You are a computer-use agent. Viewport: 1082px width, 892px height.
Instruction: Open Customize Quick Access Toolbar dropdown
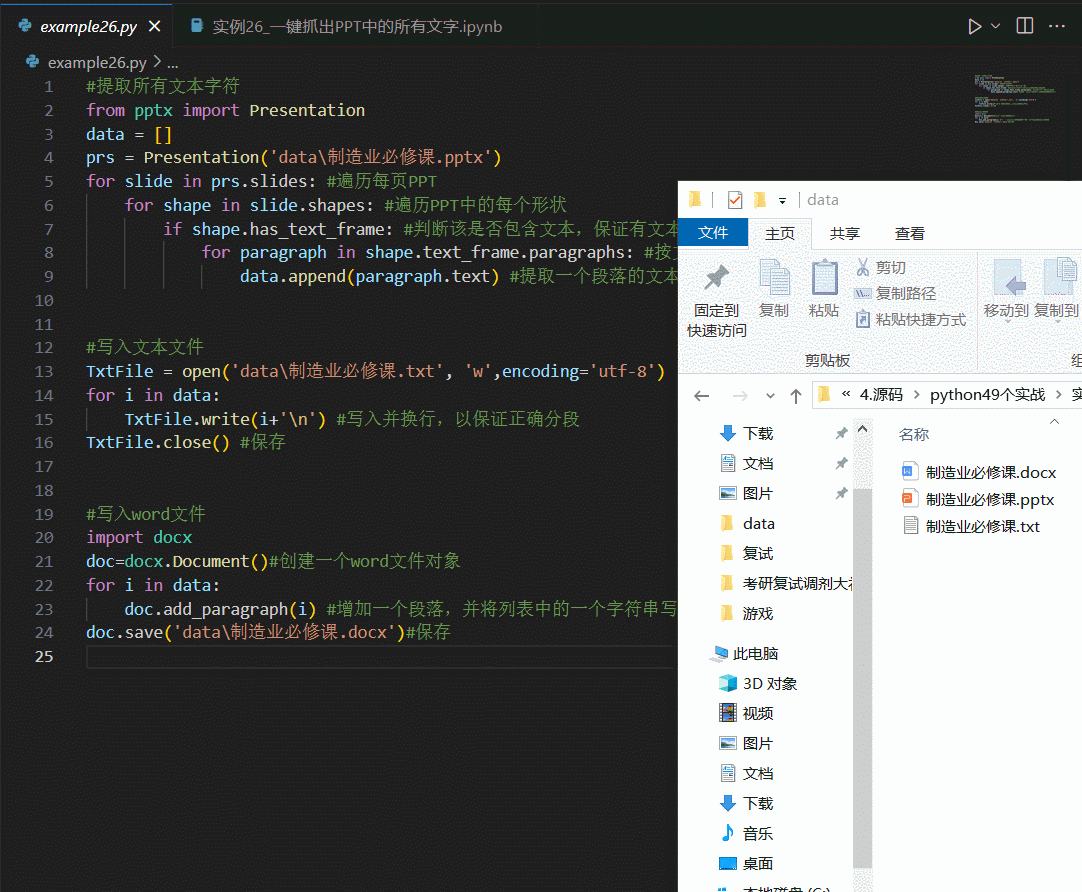(x=783, y=201)
